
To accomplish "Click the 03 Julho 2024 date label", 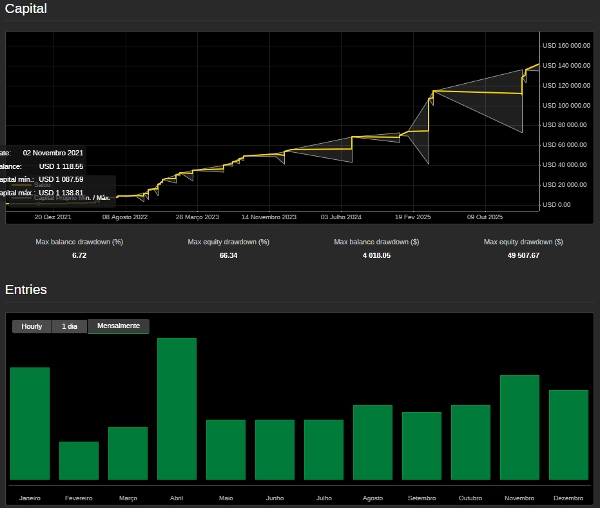I will coord(341,217).
